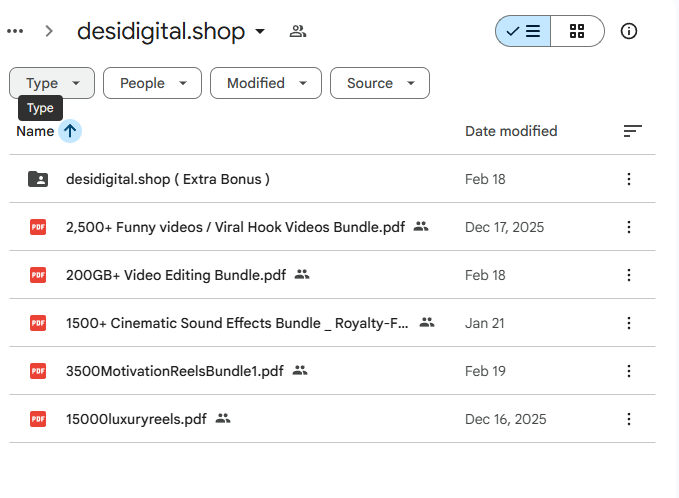679x498 pixels.
Task: Expand the Type filter dropdown
Action: (x=52, y=83)
